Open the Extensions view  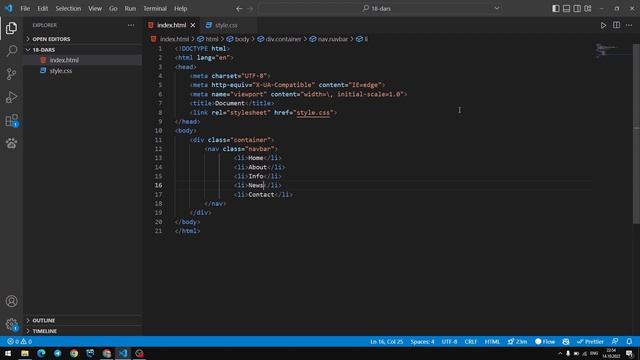click(x=11, y=120)
